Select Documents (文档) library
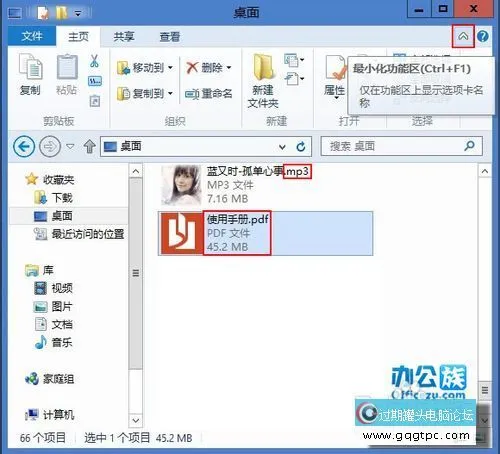 pos(53,324)
